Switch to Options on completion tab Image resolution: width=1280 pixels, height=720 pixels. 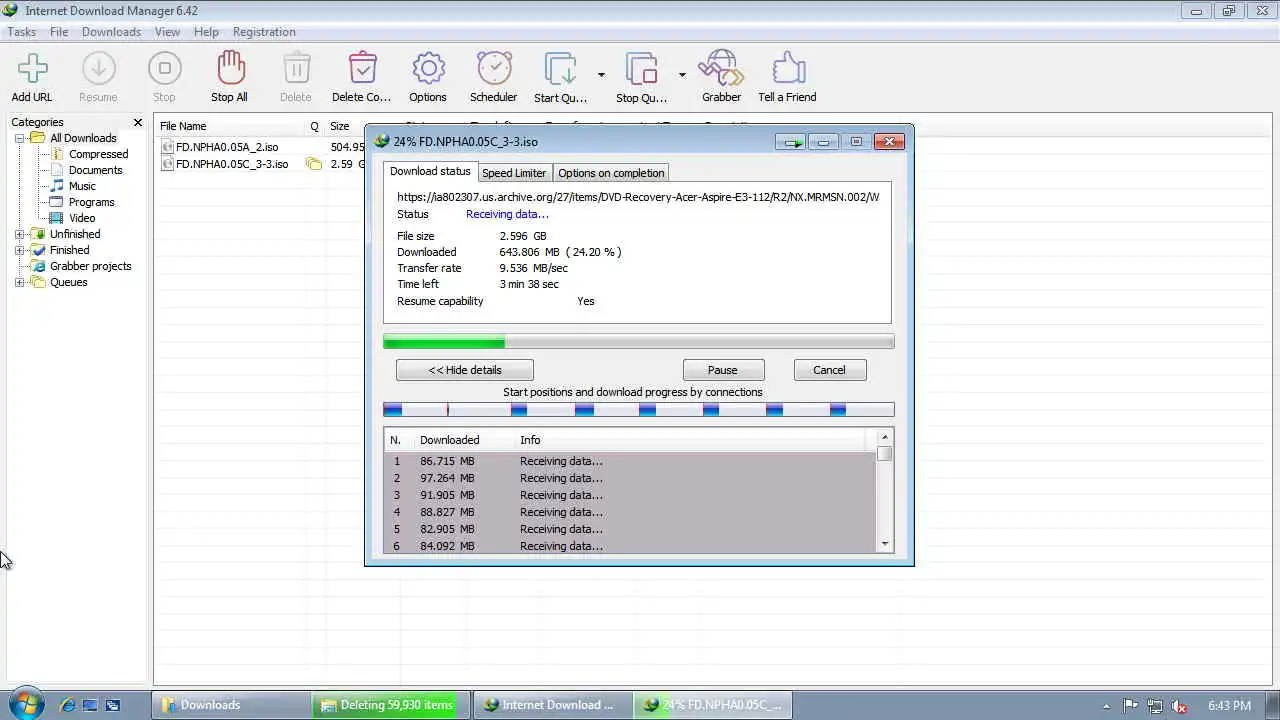pyautogui.click(x=611, y=173)
